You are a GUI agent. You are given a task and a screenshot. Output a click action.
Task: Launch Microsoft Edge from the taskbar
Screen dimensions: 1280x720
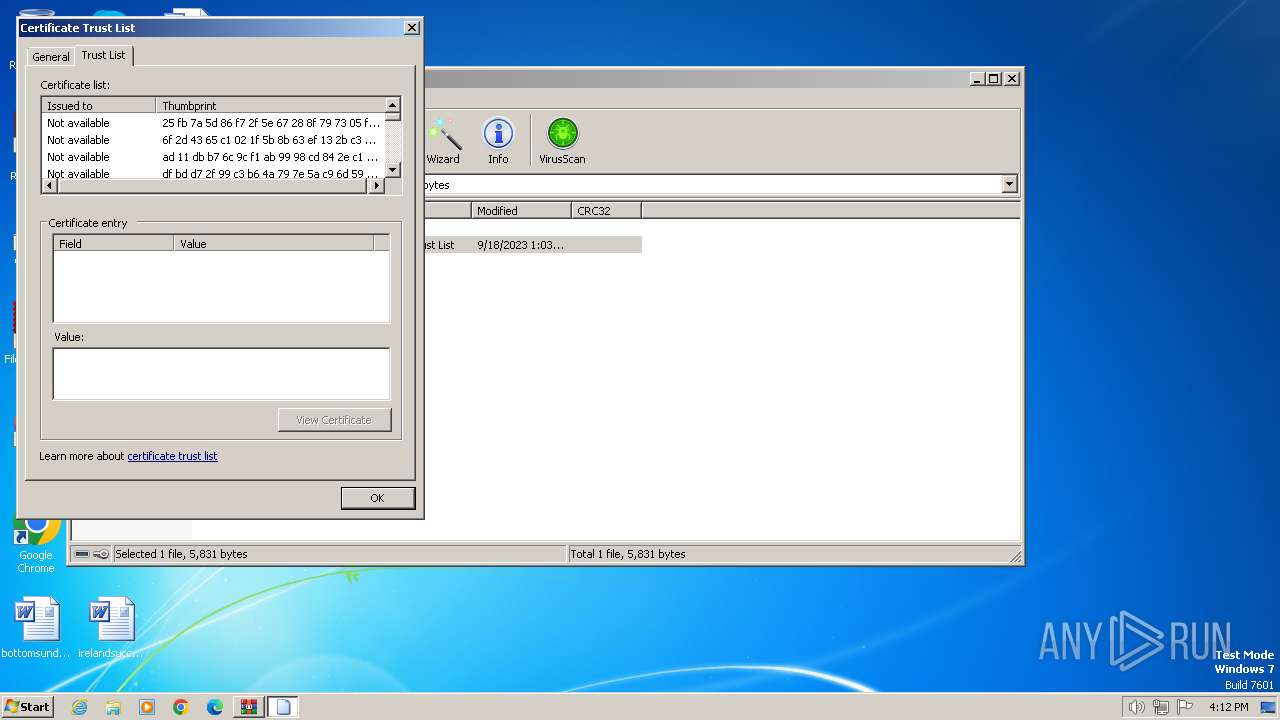pyautogui.click(x=215, y=707)
